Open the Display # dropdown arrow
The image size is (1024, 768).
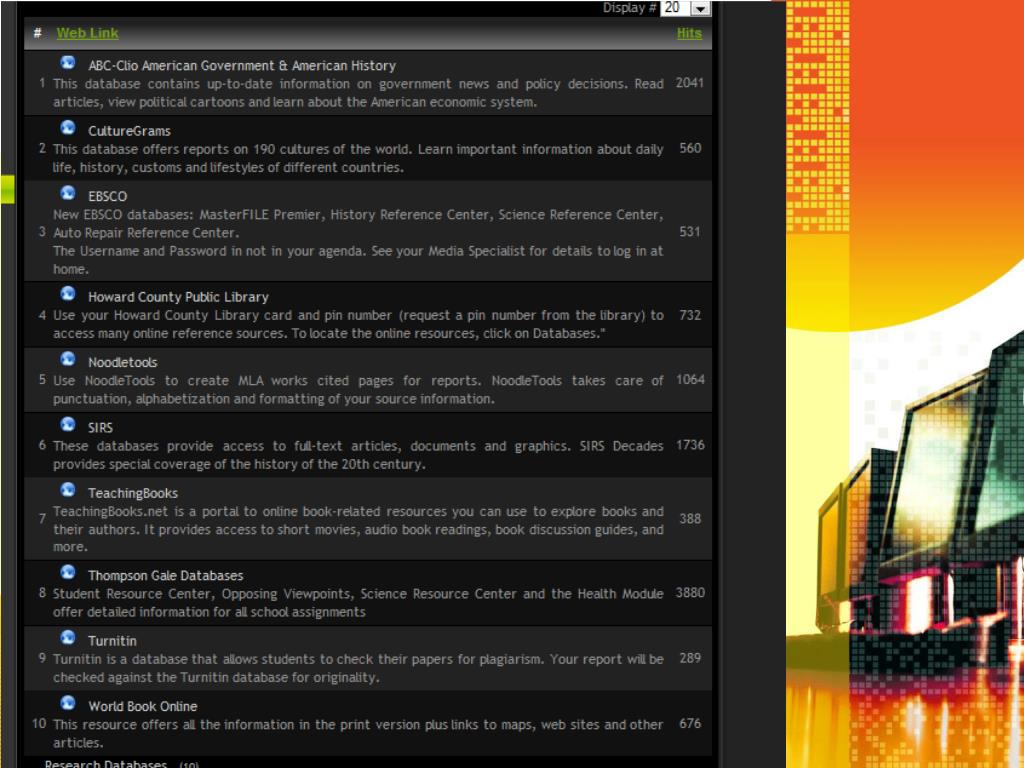coord(701,8)
